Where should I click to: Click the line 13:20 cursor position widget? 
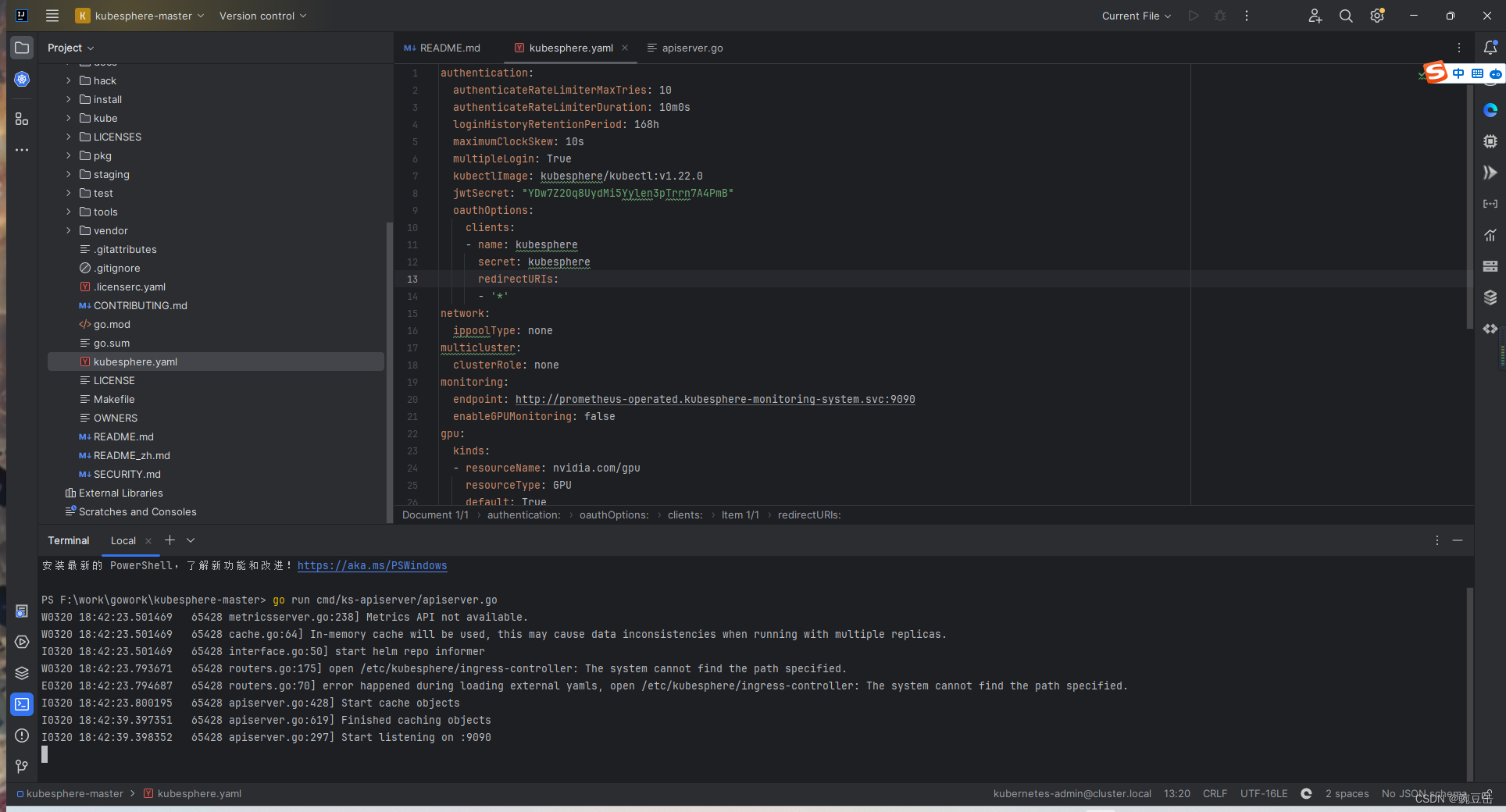1176,793
